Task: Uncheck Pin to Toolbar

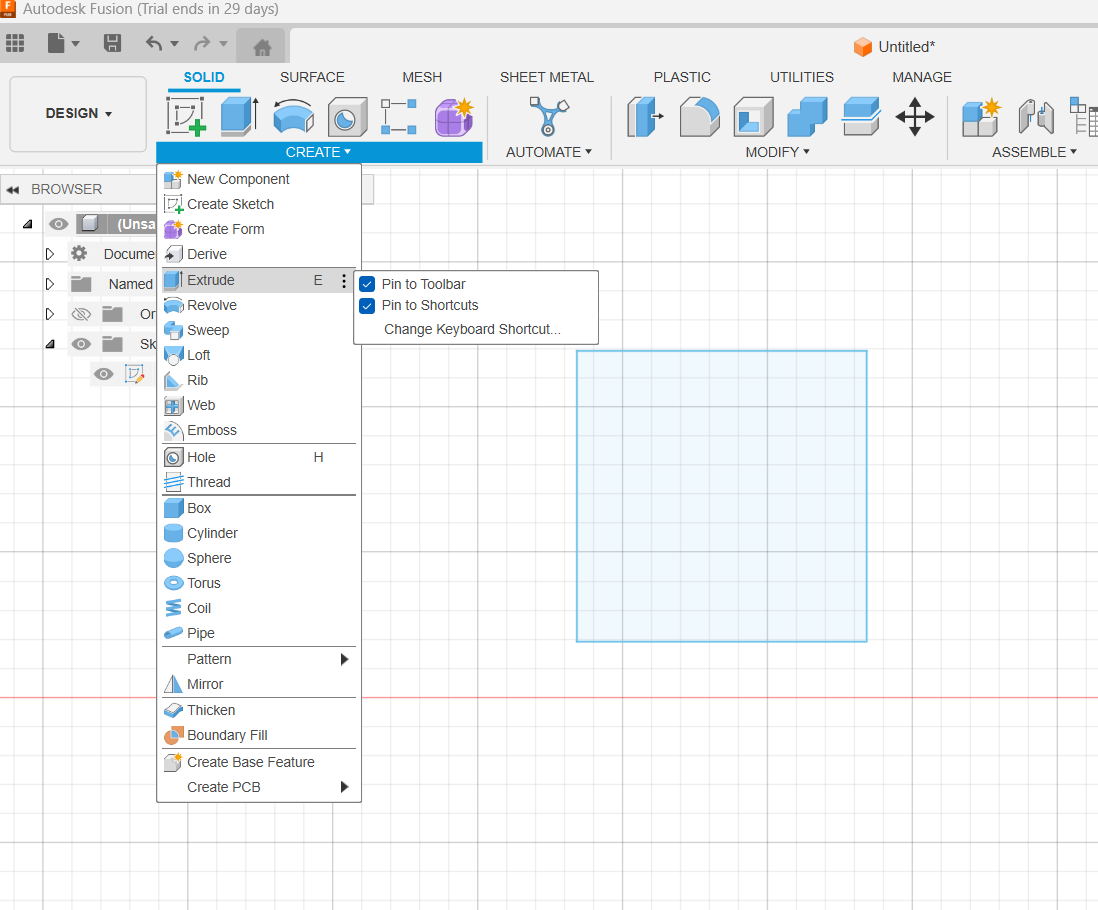Action: (x=367, y=284)
